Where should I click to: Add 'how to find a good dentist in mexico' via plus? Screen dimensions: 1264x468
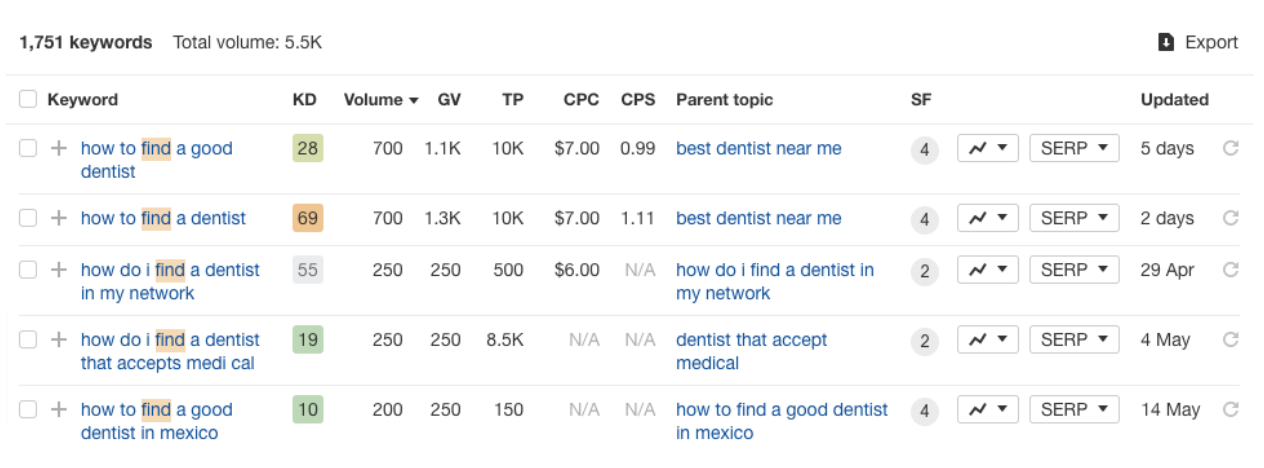(x=59, y=410)
